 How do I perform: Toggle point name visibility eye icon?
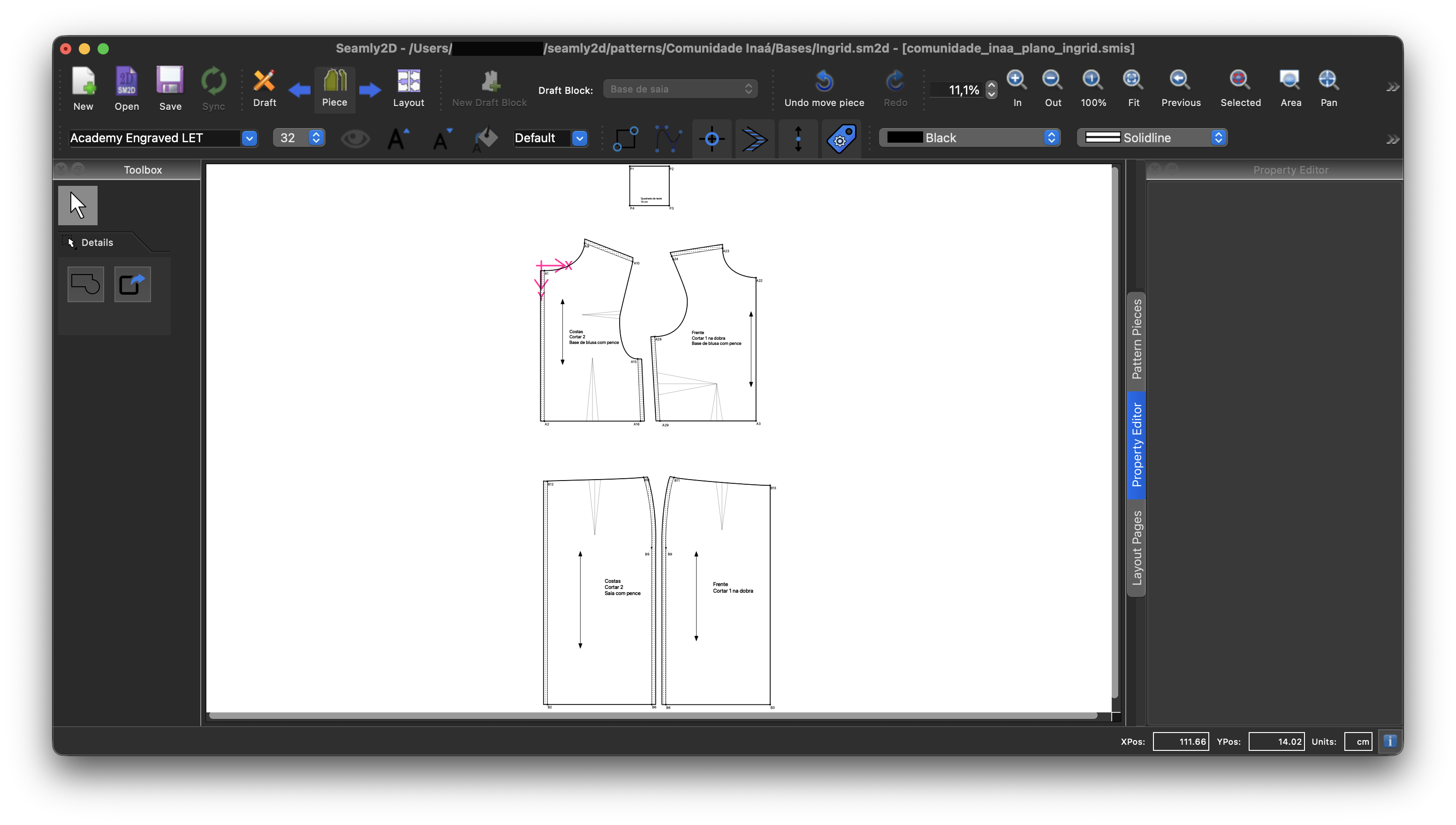tap(355, 138)
